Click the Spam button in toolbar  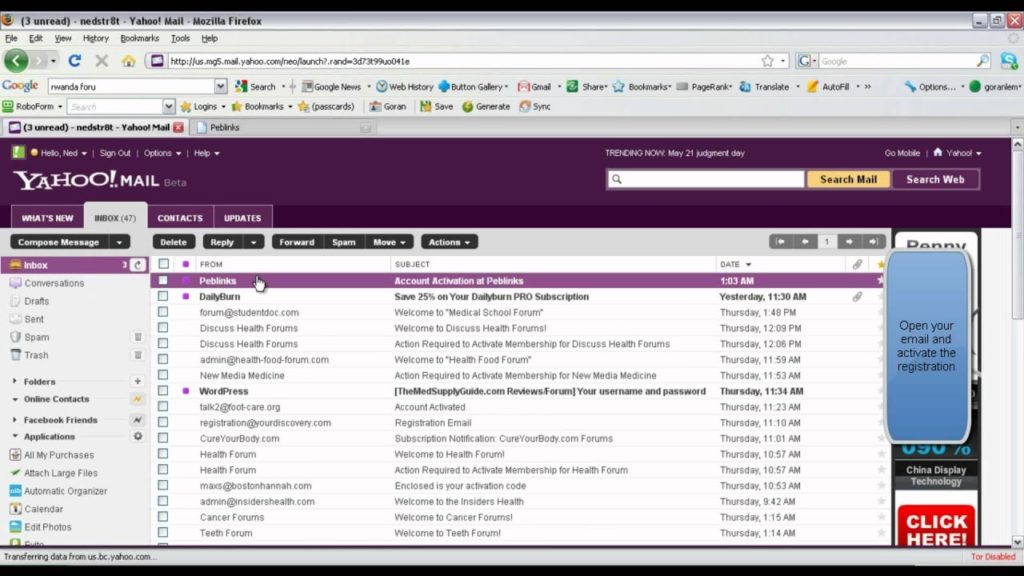[x=344, y=242]
